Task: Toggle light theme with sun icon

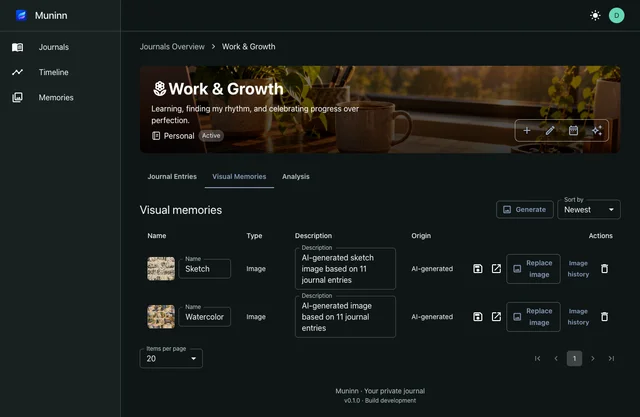Action: click(x=595, y=16)
